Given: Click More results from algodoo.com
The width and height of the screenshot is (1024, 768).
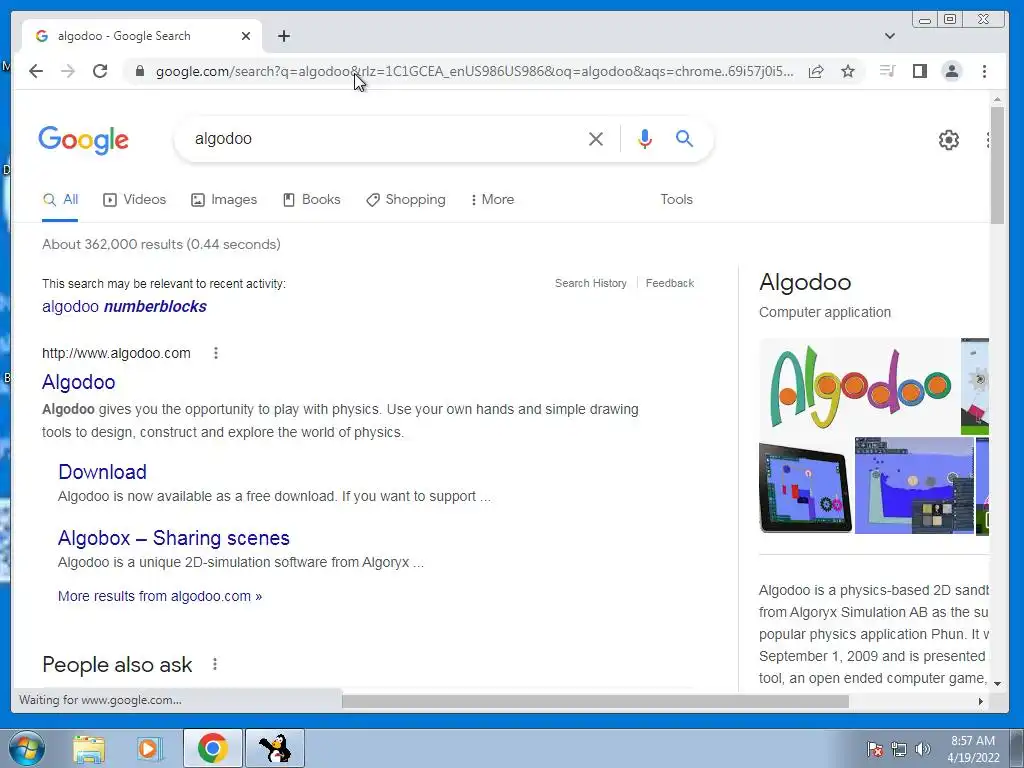Looking at the screenshot, I should coord(160,596).
